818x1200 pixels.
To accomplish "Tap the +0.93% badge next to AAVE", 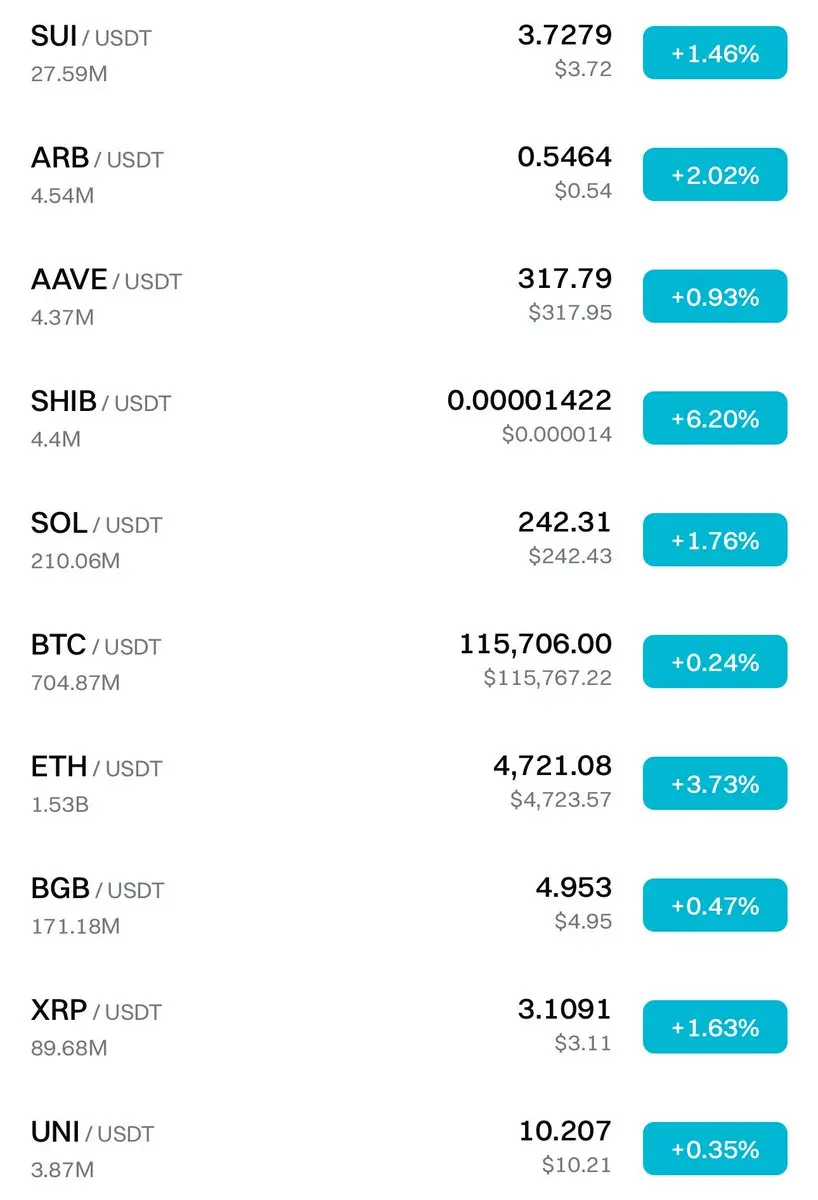I will pyautogui.click(x=715, y=297).
